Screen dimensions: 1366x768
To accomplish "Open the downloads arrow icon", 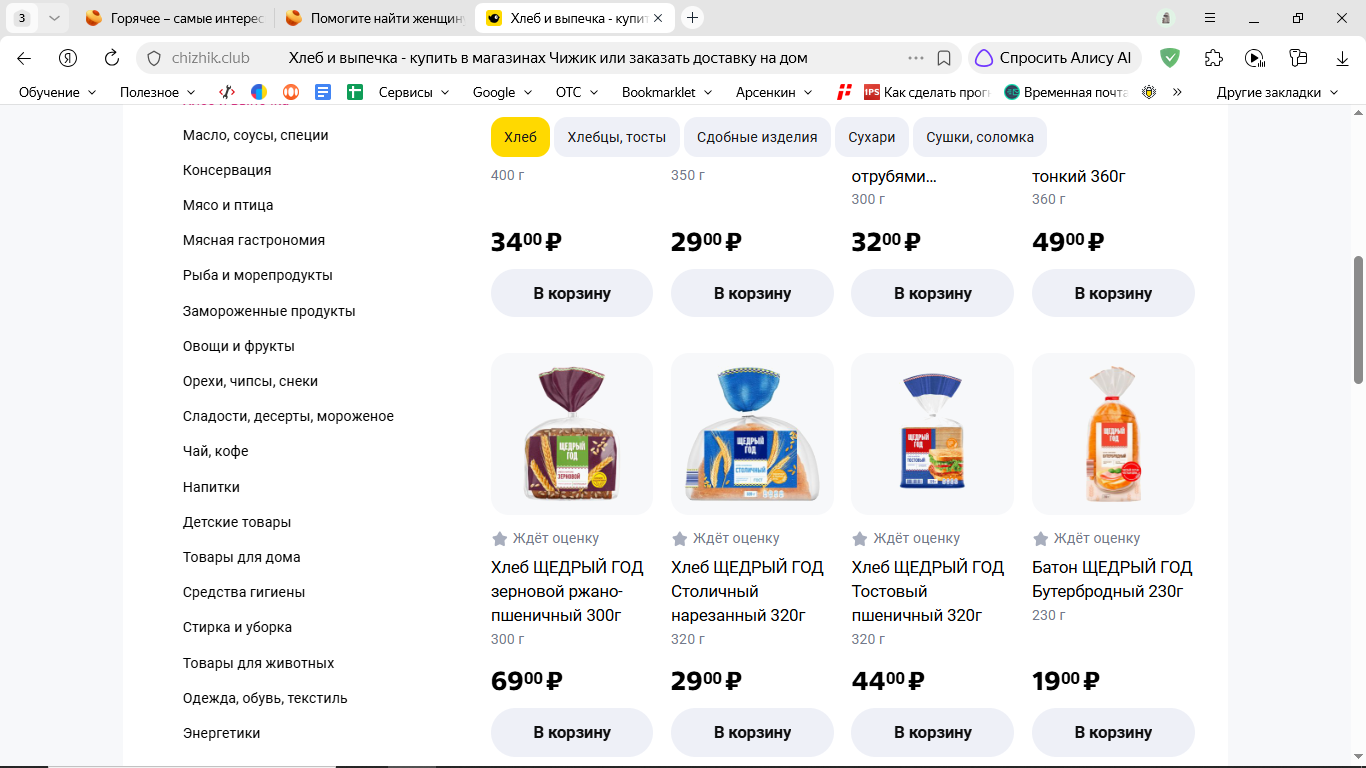I will (1343, 58).
